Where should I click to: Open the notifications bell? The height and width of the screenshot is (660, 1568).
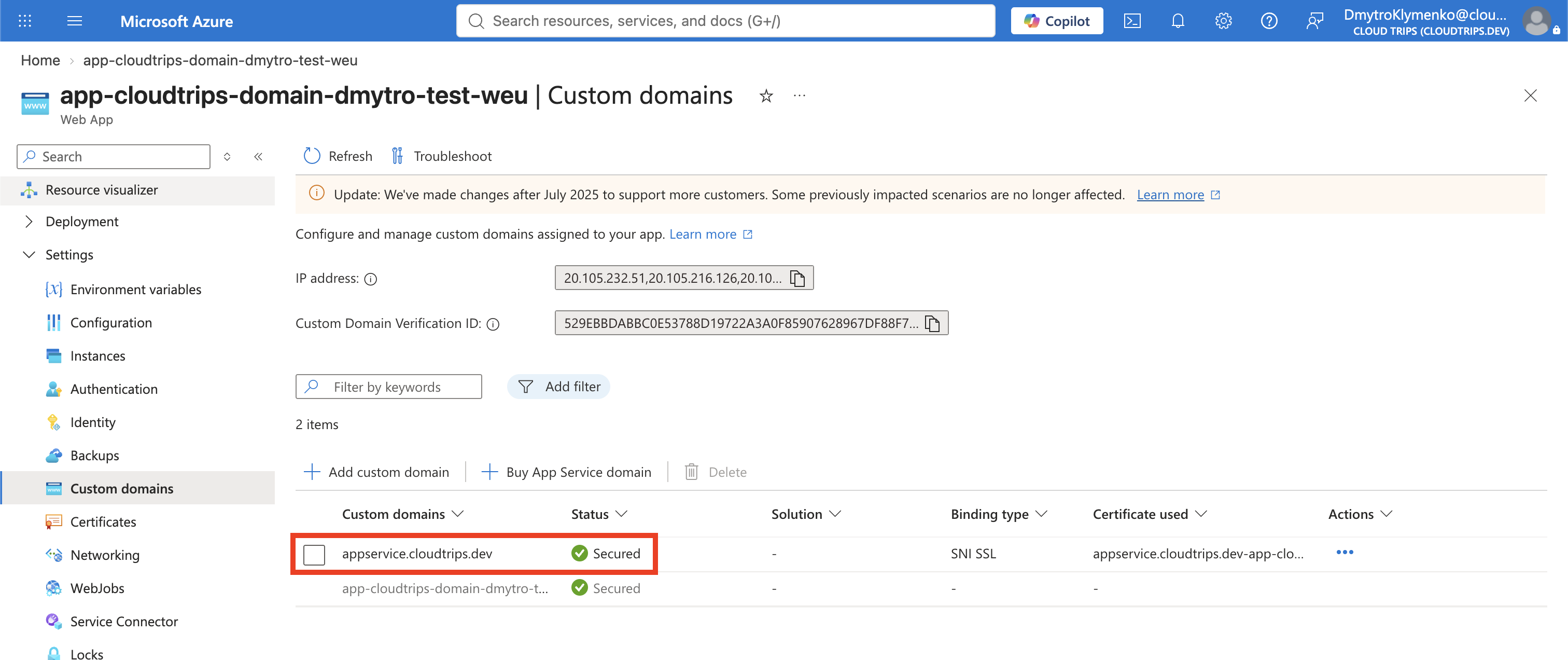(1178, 21)
